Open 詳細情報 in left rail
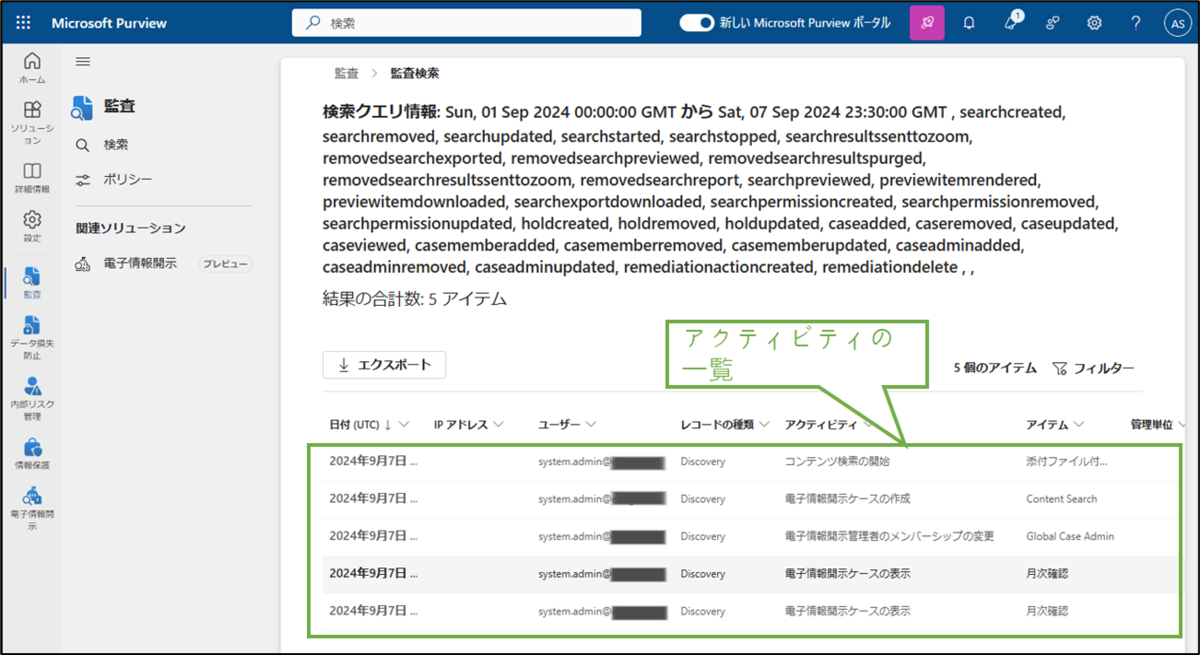The height and width of the screenshot is (655, 1200). pyautogui.click(x=32, y=177)
